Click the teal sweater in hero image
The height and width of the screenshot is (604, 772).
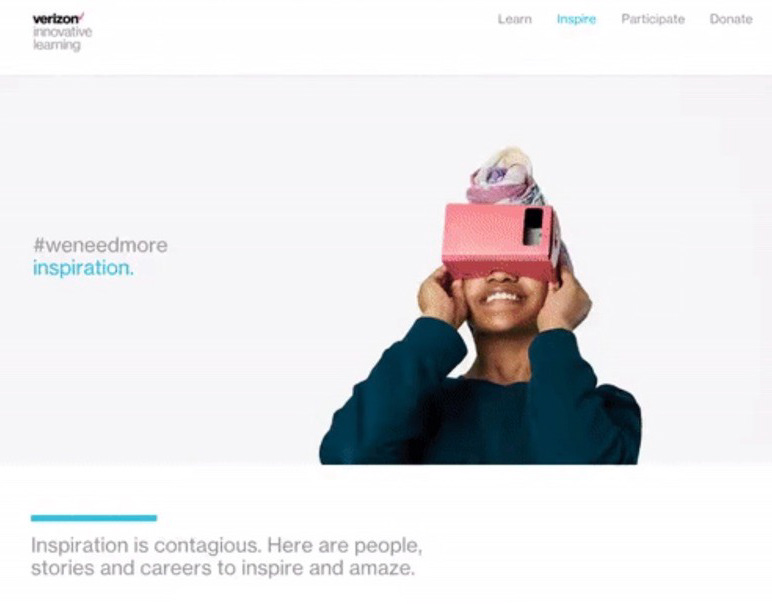pyautogui.click(x=482, y=409)
